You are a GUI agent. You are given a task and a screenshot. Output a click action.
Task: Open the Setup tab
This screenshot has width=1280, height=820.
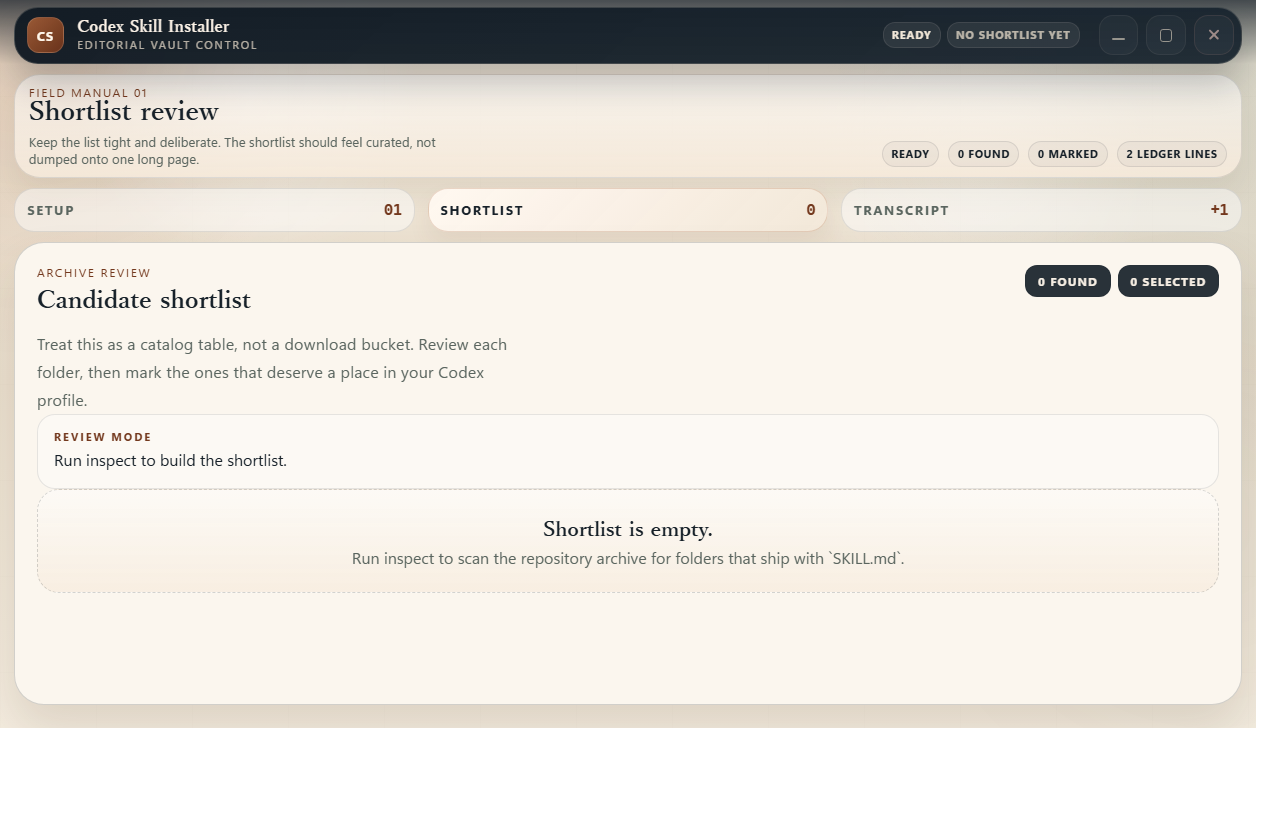coord(214,210)
